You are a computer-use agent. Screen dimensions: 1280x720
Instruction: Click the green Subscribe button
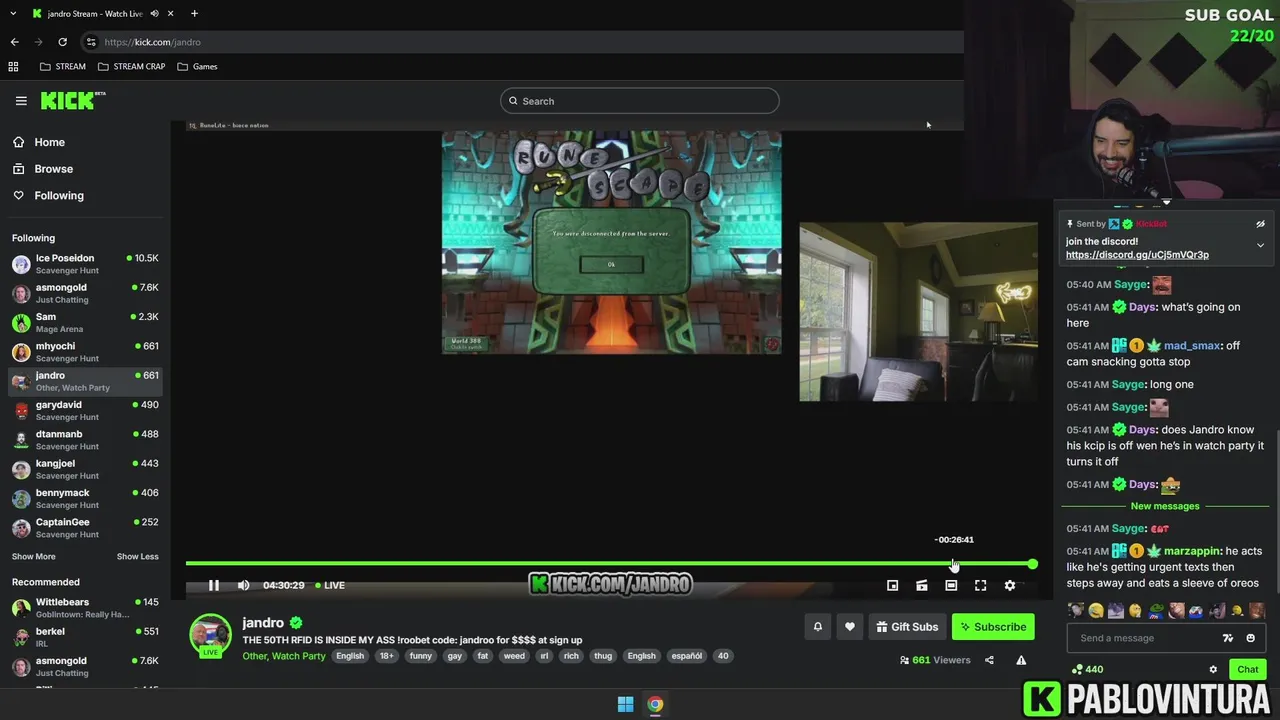[993, 627]
